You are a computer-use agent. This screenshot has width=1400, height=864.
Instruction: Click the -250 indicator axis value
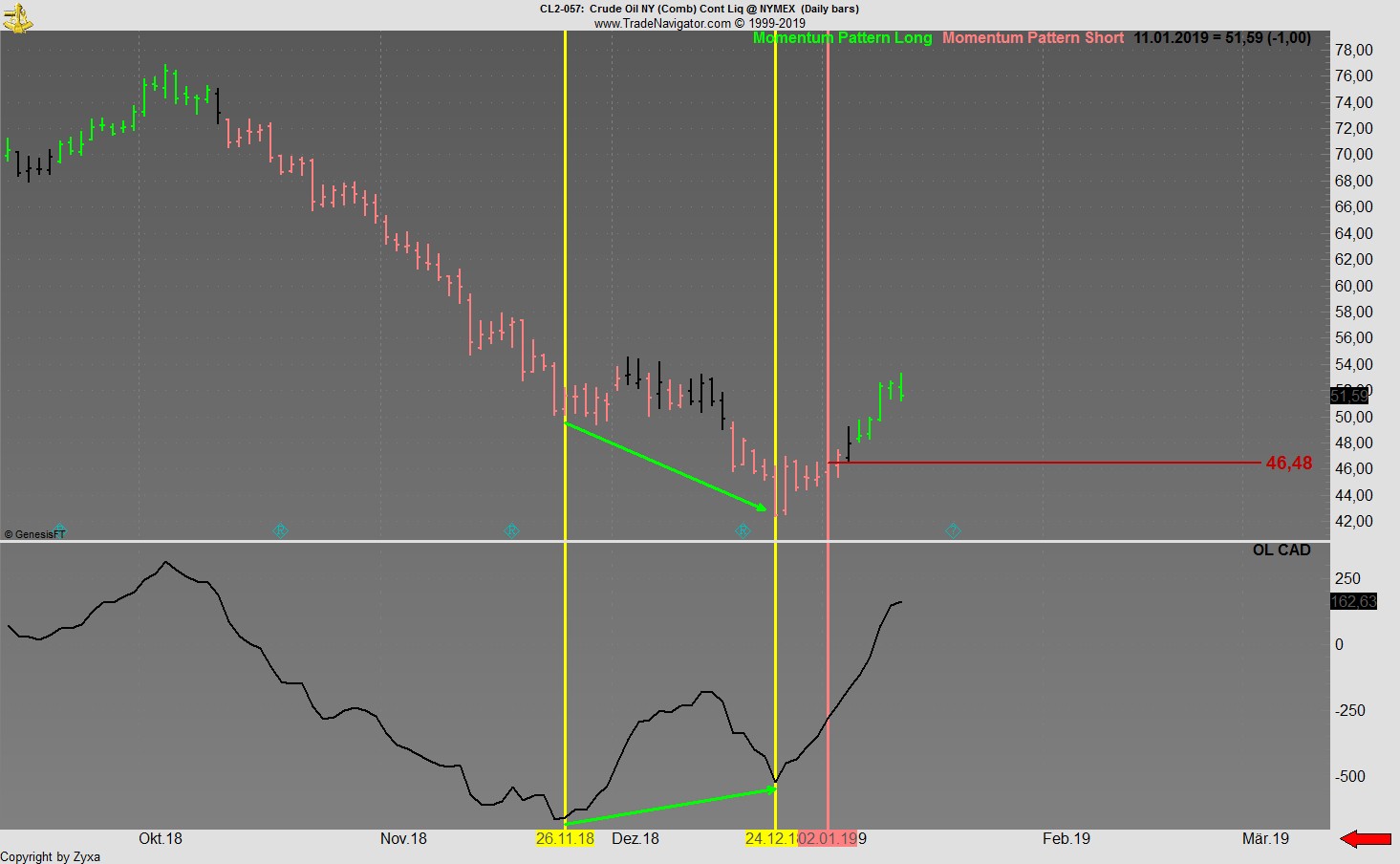click(x=1350, y=711)
